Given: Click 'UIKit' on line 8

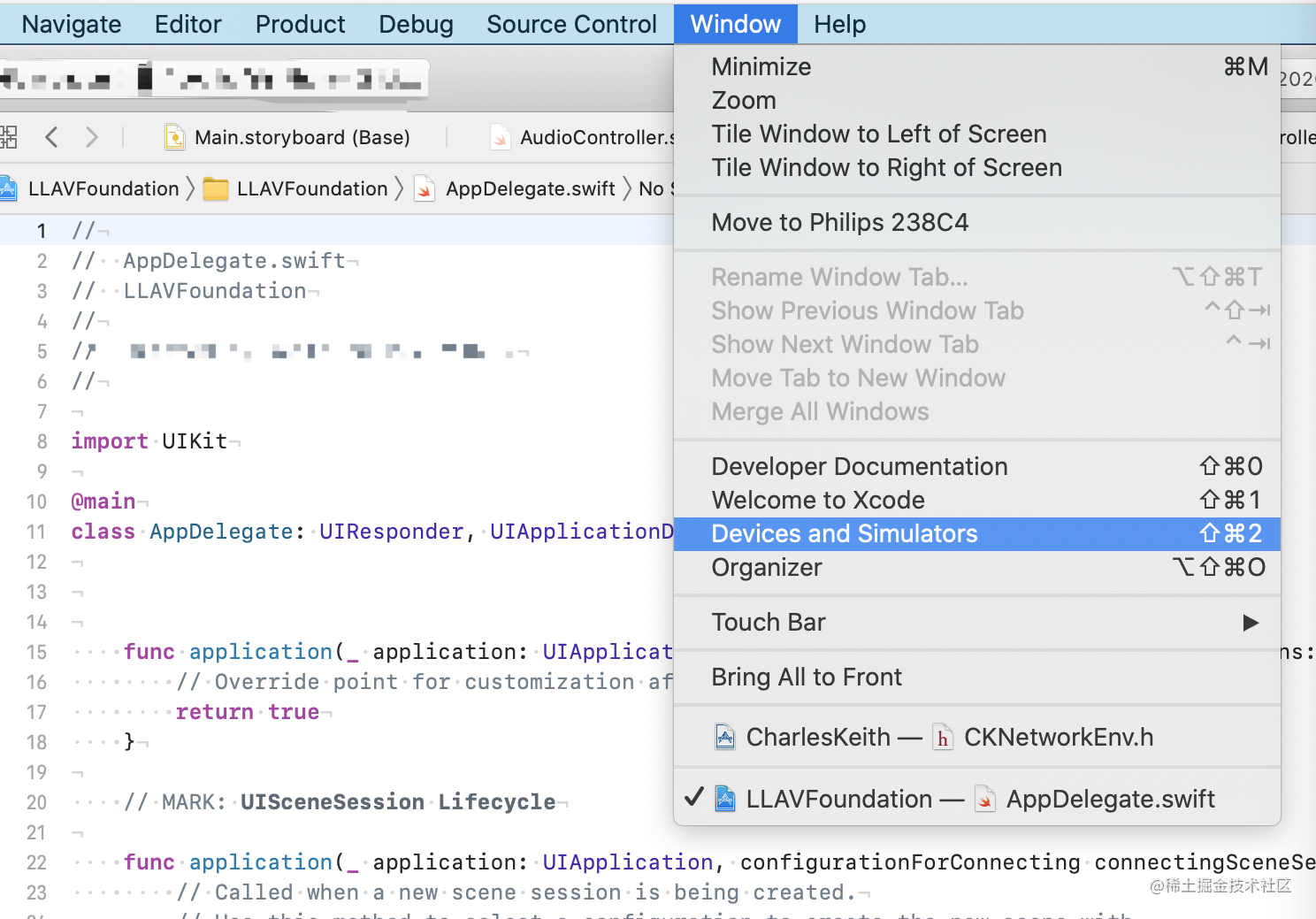Looking at the screenshot, I should [x=195, y=441].
